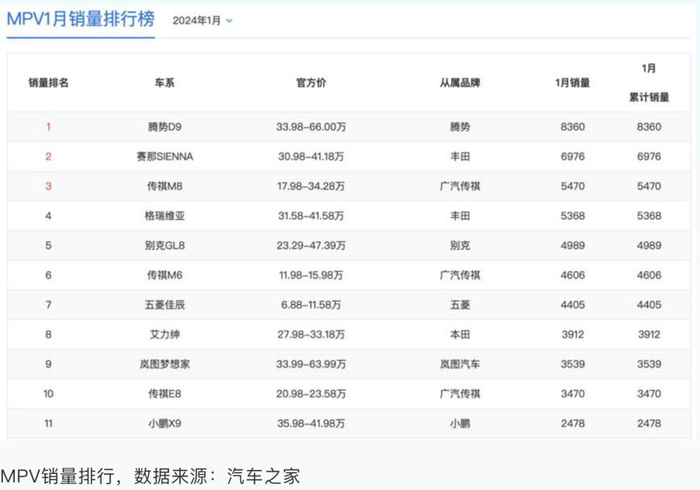Click rank number 4 in the ranking column
Screen dimensions: 700x490
click(48, 216)
